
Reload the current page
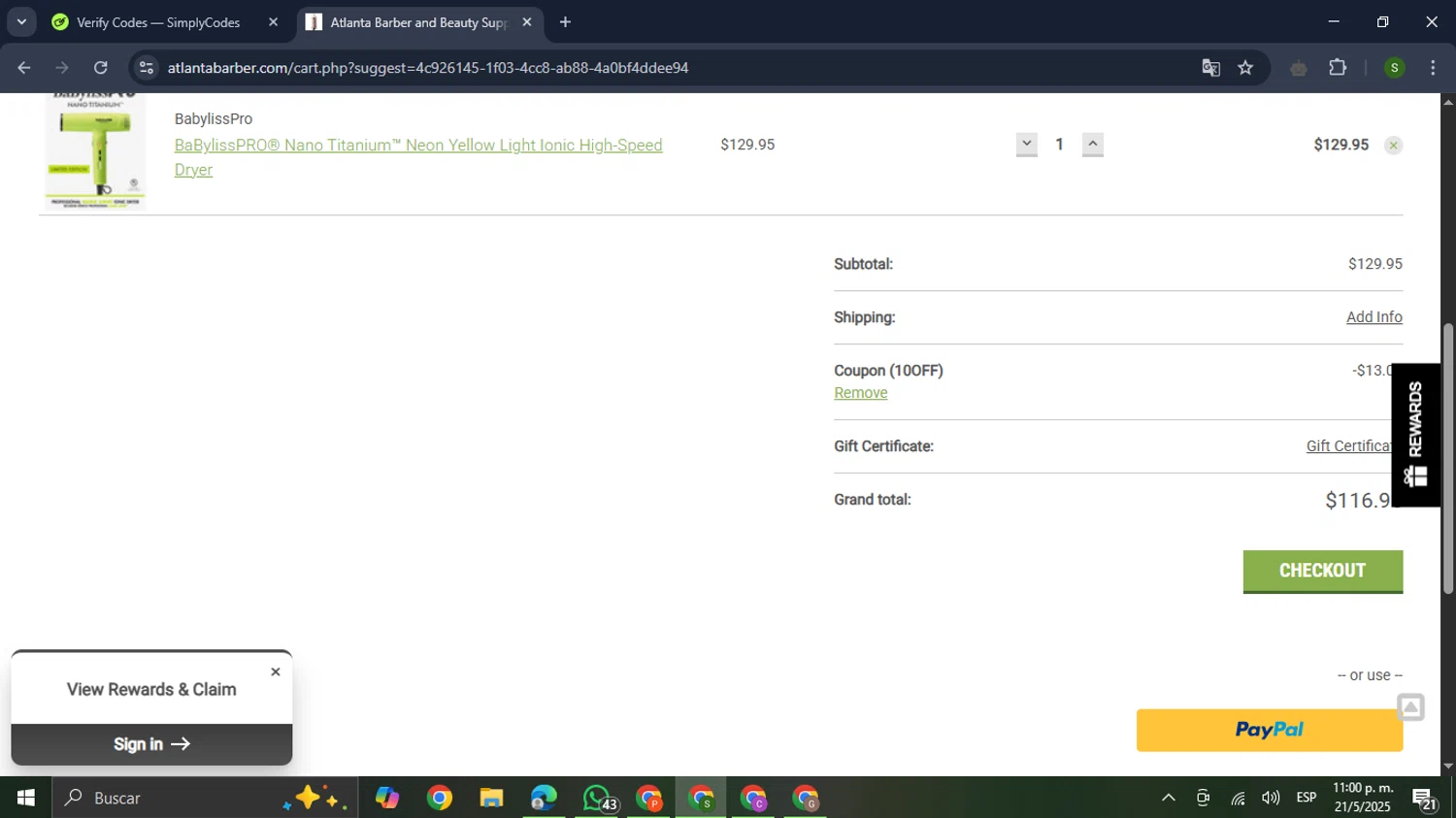pos(101,68)
